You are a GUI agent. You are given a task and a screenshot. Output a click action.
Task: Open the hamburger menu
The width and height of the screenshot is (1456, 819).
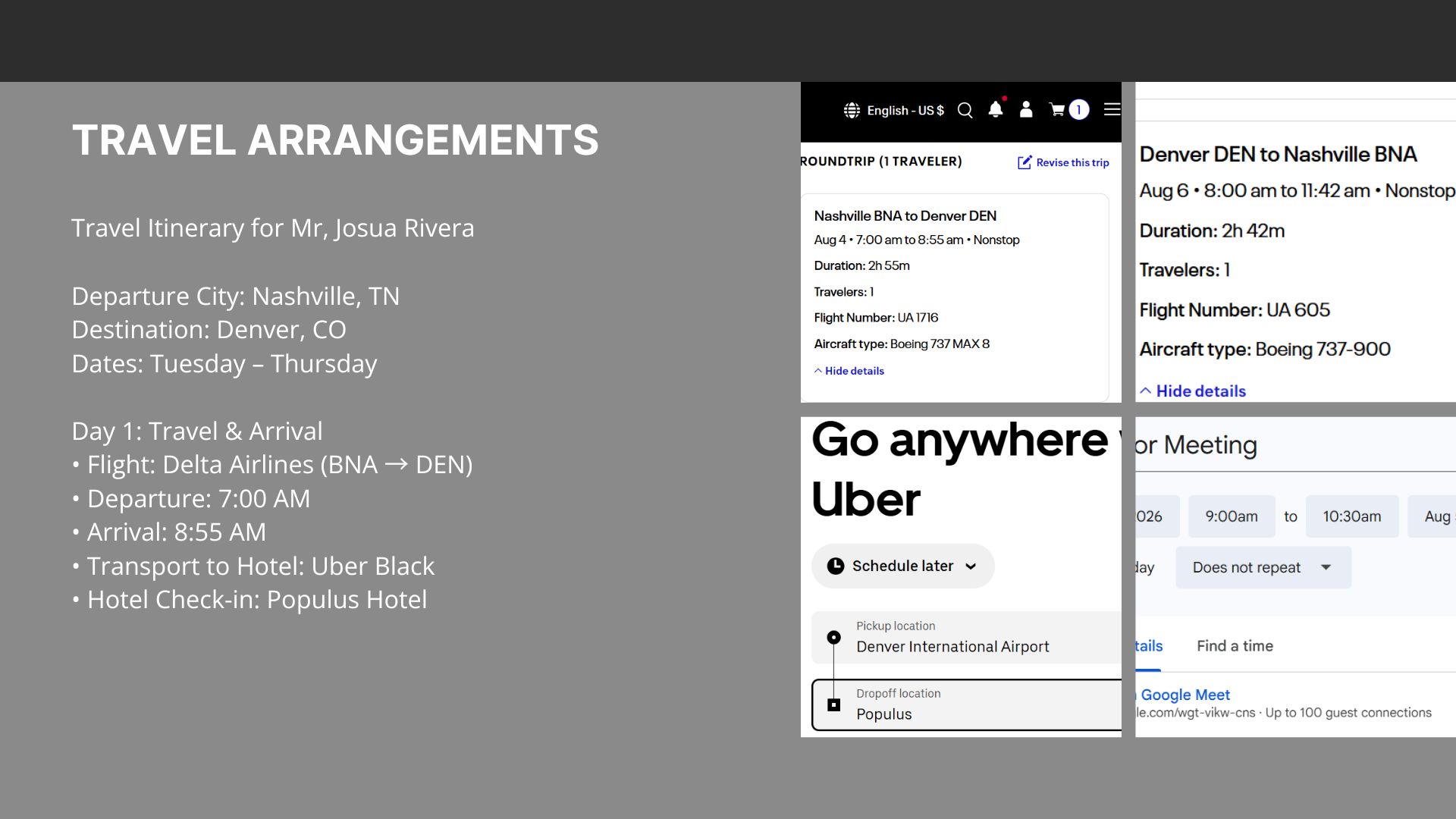tap(1112, 110)
